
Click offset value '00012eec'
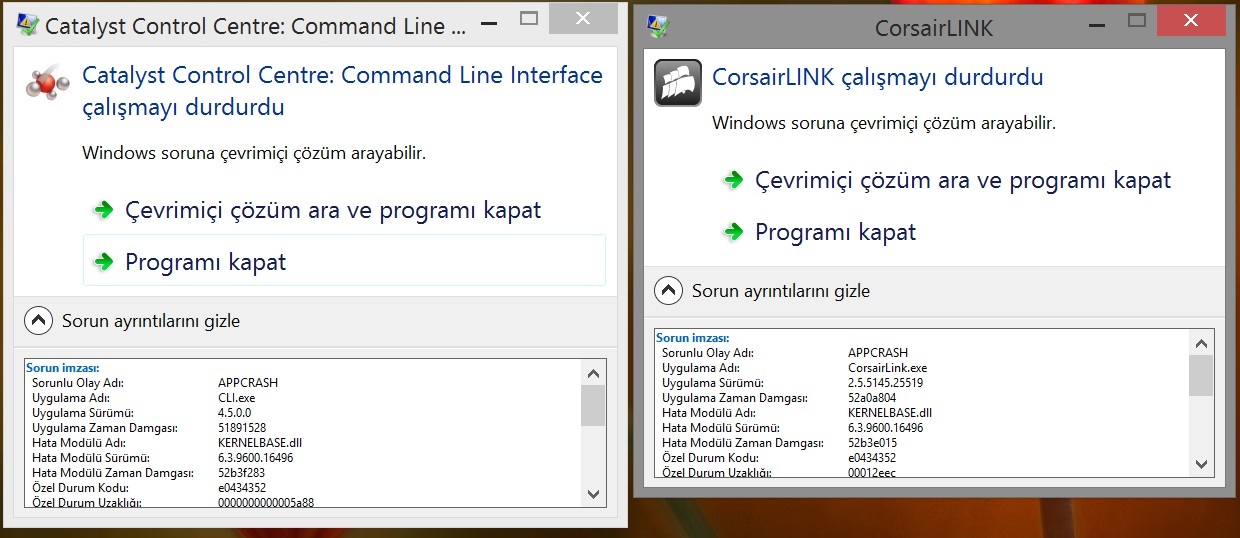click(870, 472)
